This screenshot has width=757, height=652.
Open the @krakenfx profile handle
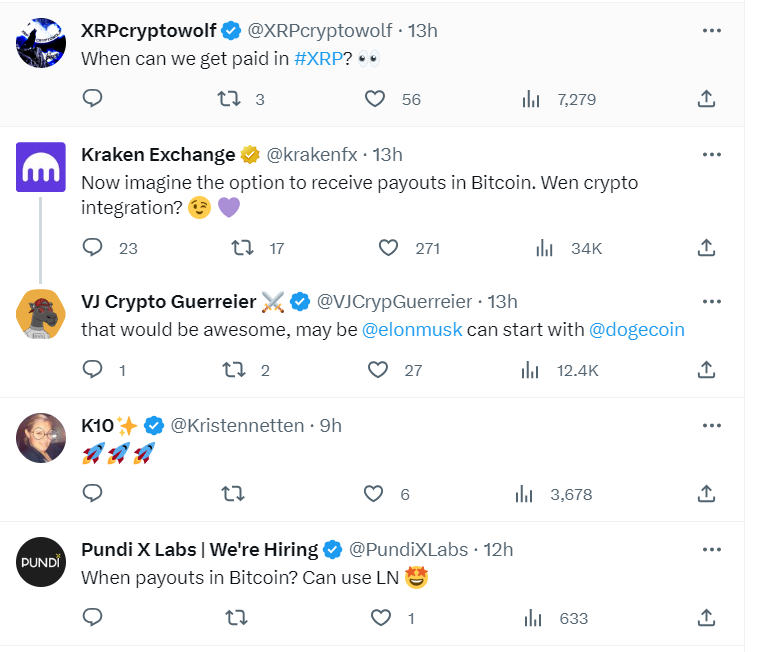point(312,155)
